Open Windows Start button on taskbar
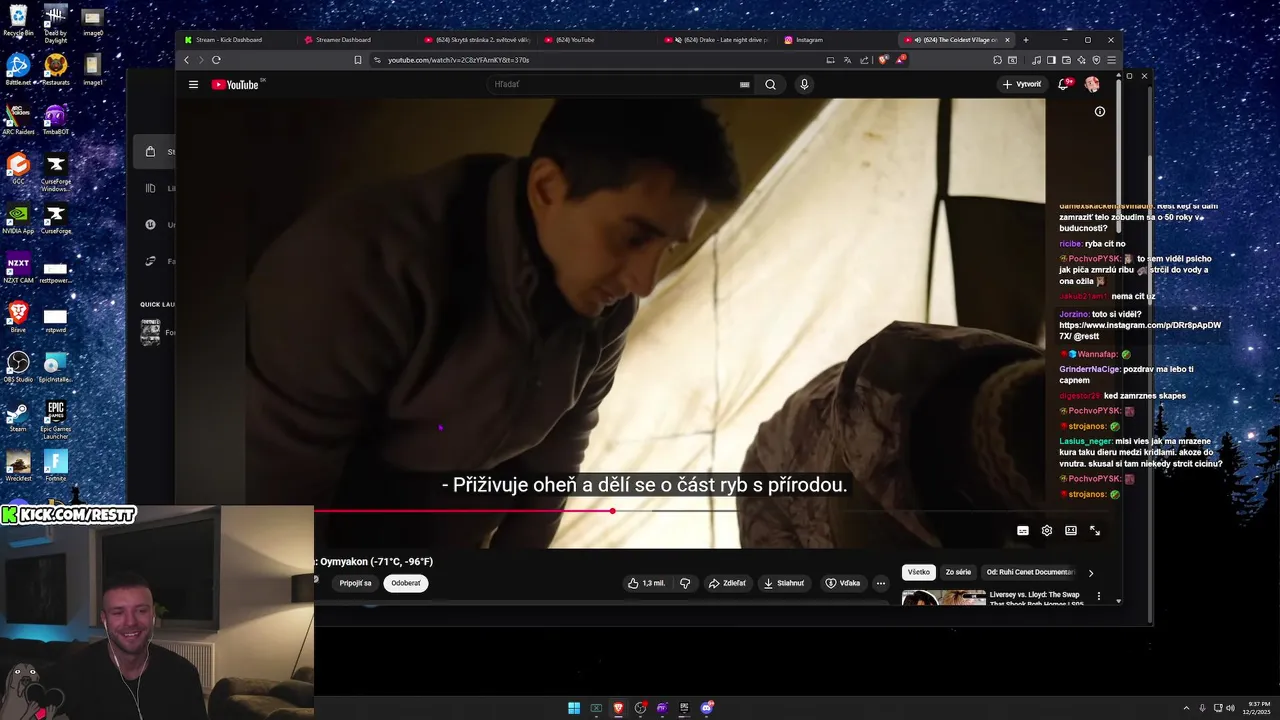Viewport: 1280px width, 720px height. [x=574, y=708]
